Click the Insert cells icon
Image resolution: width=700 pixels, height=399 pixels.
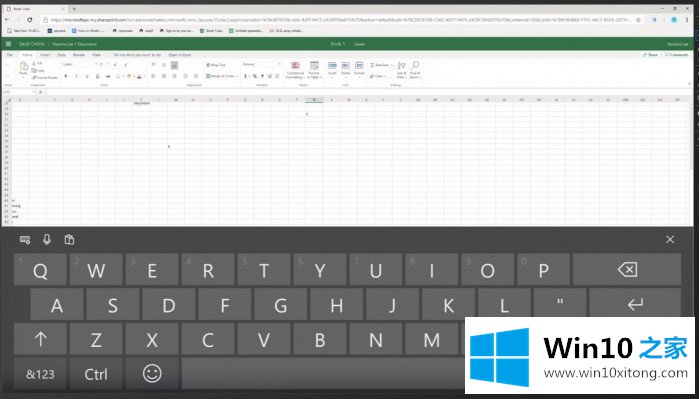coord(332,66)
